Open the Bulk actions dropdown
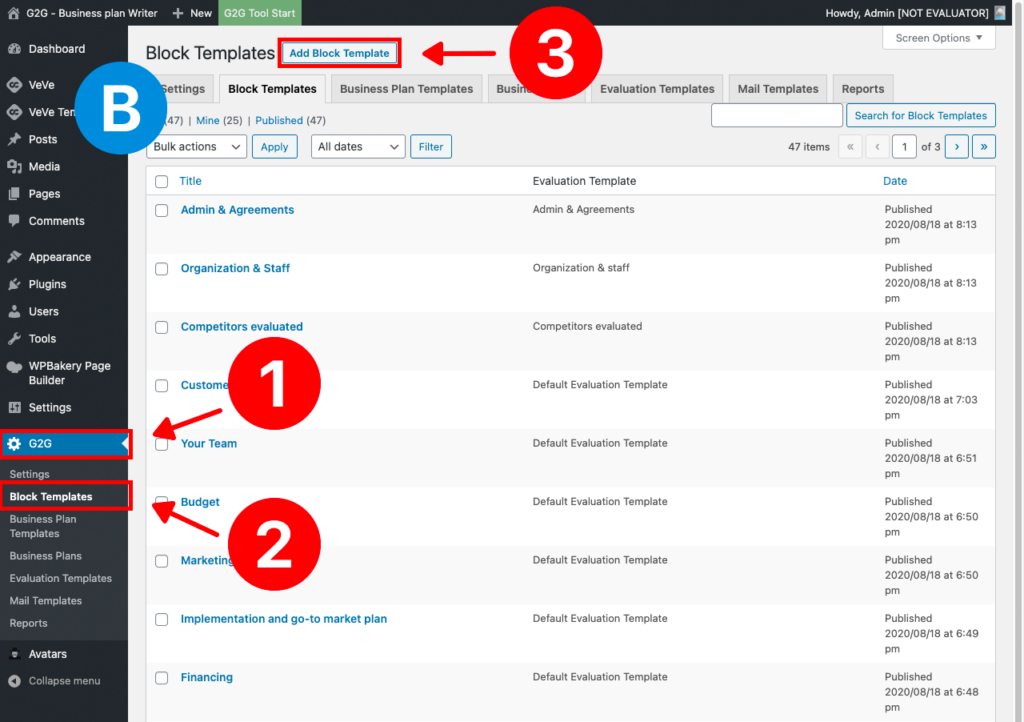Image resolution: width=1024 pixels, height=722 pixels. coord(197,146)
